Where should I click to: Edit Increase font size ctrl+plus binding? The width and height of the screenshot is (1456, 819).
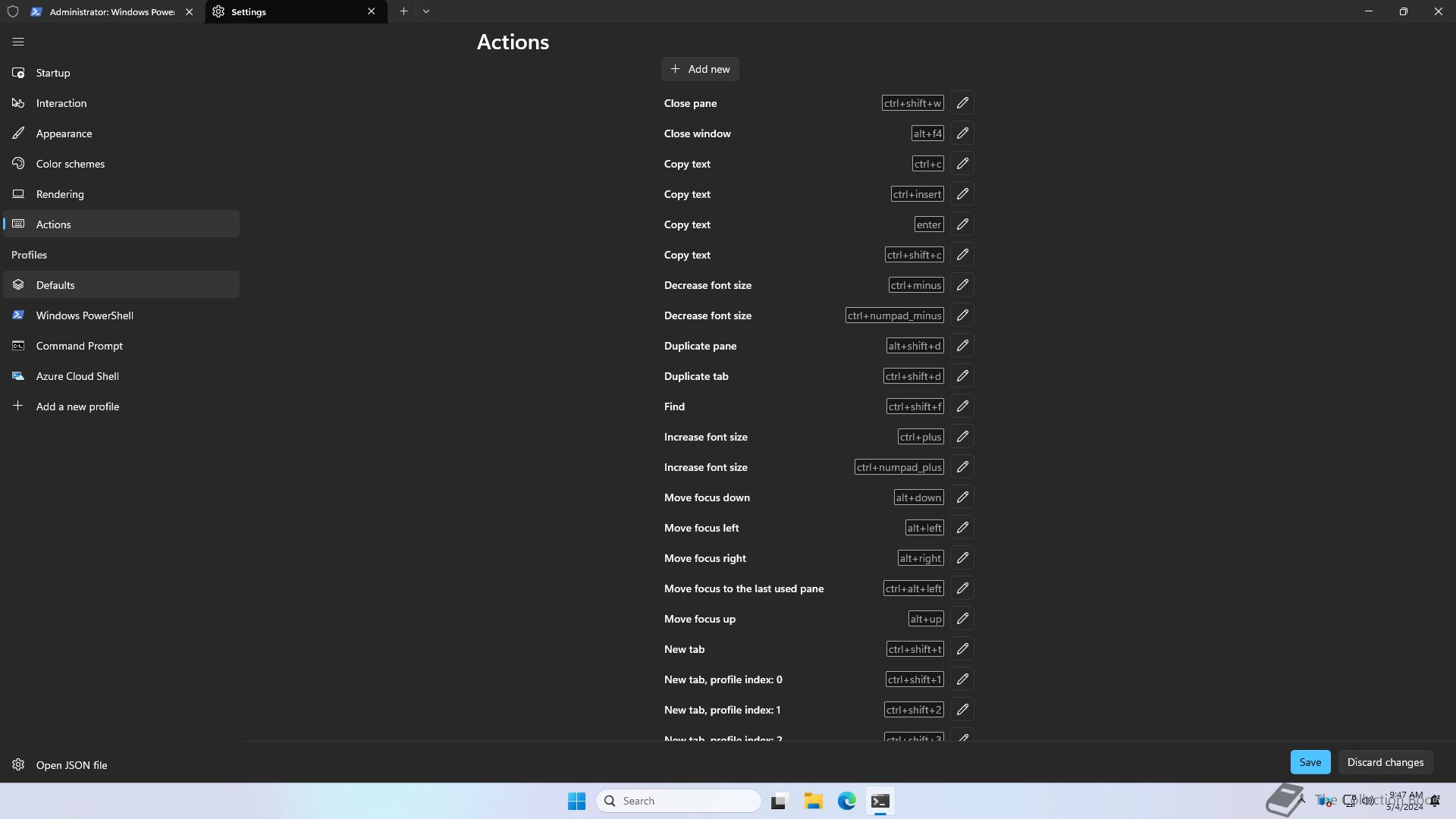click(962, 437)
